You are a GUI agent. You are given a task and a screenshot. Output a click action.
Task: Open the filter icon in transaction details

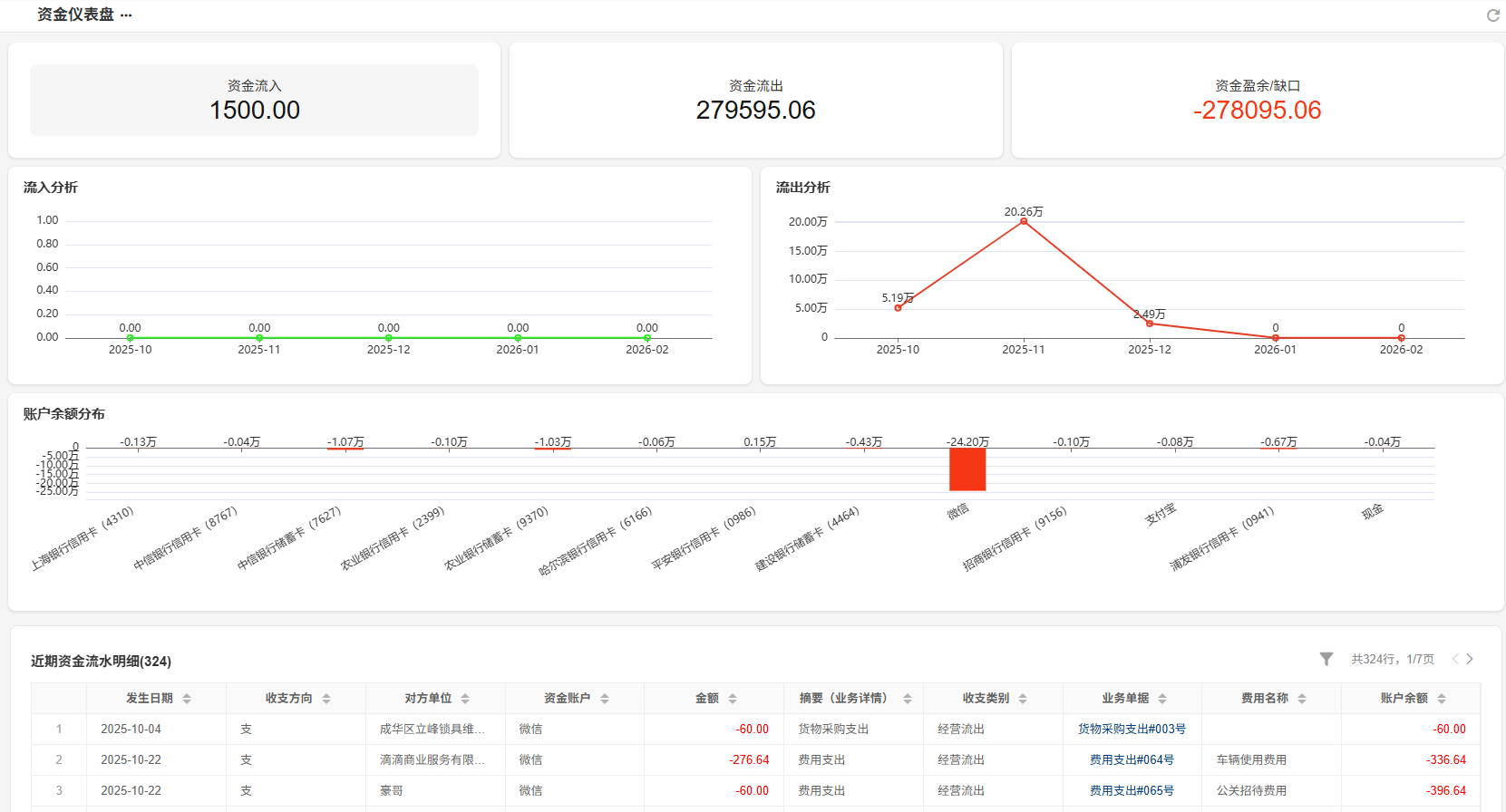(1326, 659)
